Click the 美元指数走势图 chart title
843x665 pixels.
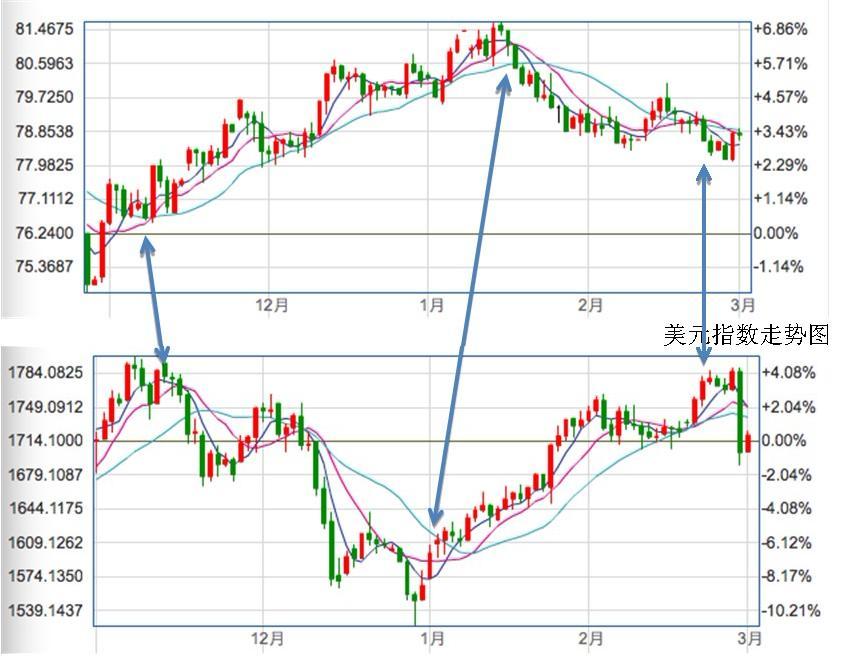(746, 335)
